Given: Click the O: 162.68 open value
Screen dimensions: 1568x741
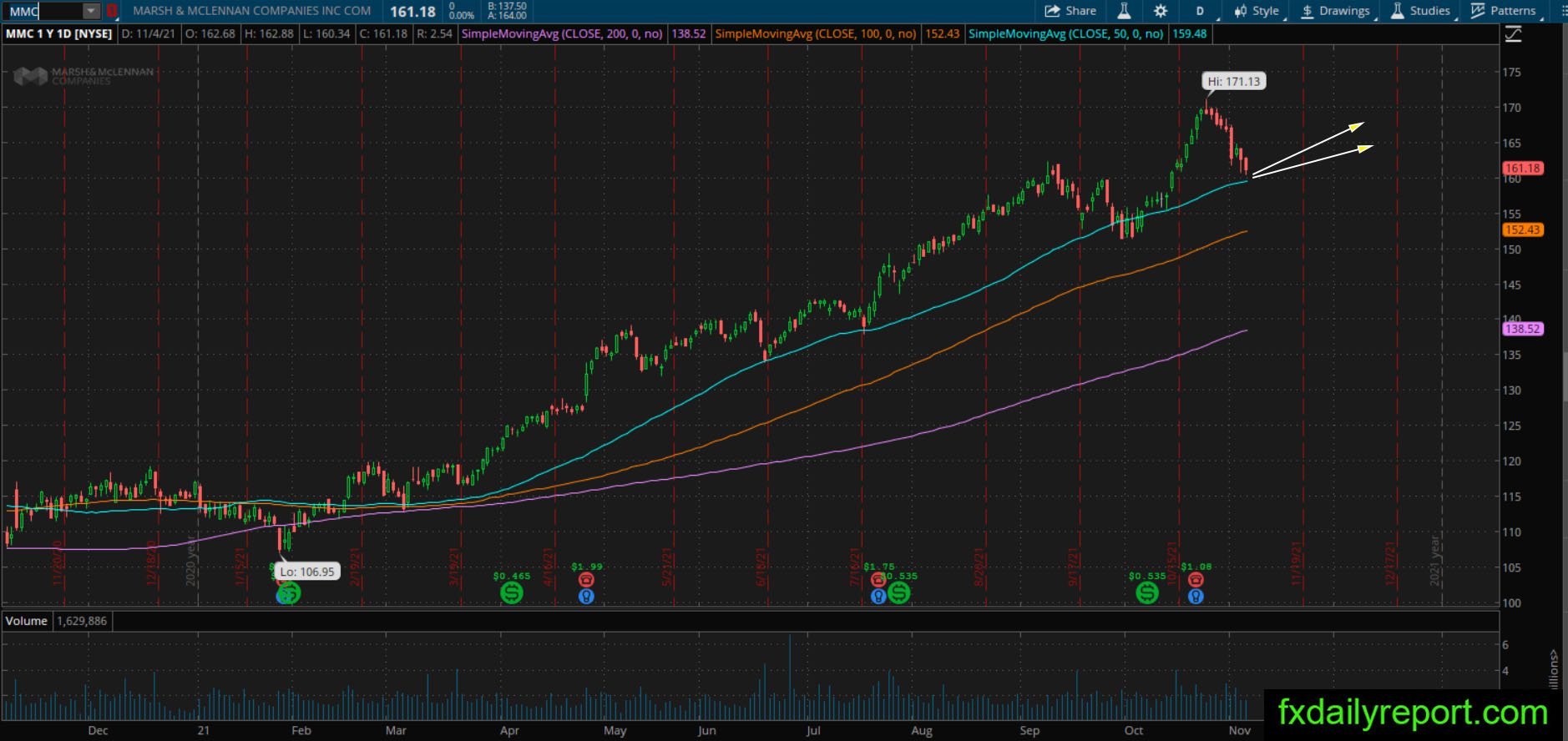Looking at the screenshot, I should [210, 34].
